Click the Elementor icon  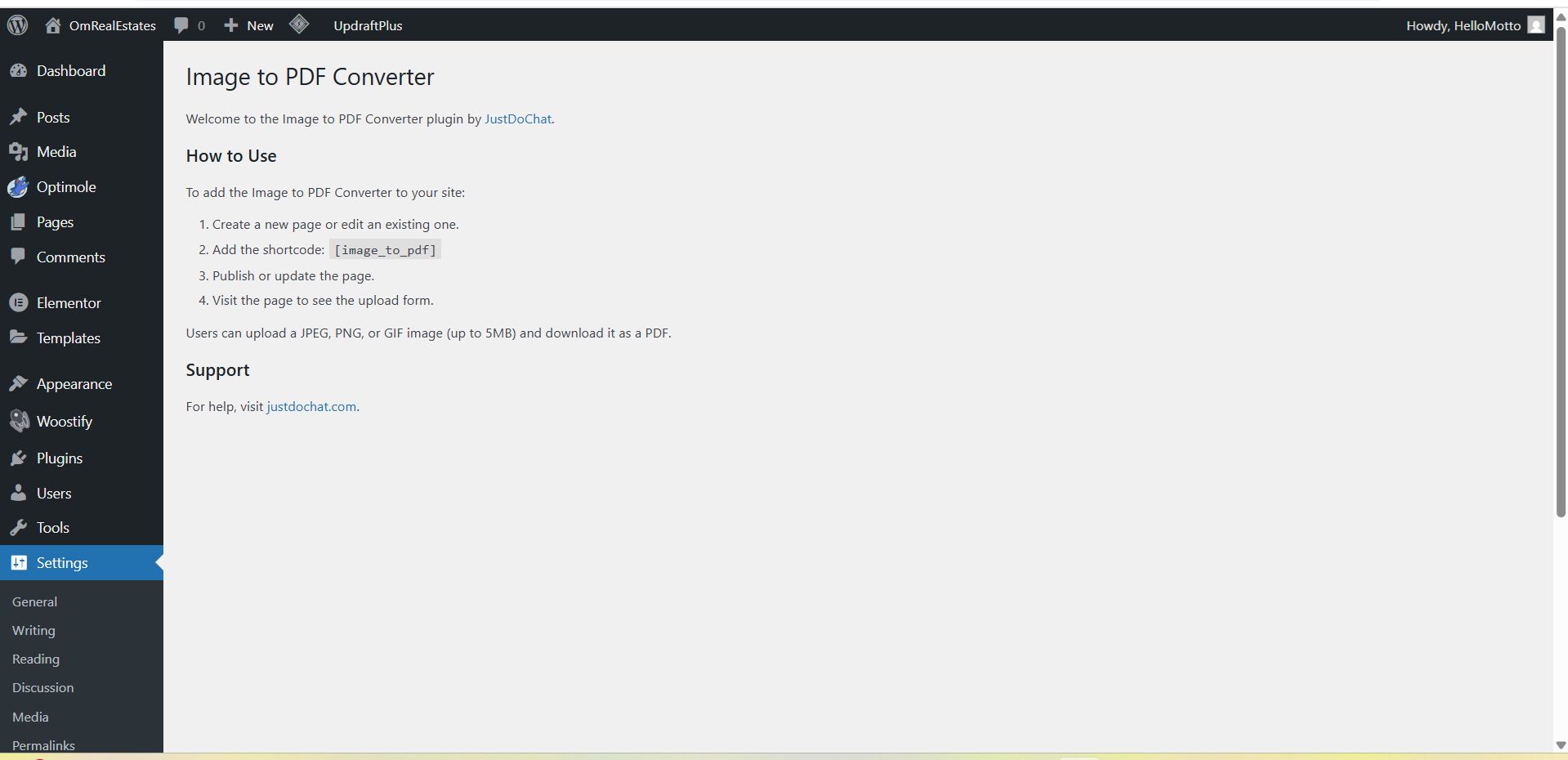click(x=19, y=303)
